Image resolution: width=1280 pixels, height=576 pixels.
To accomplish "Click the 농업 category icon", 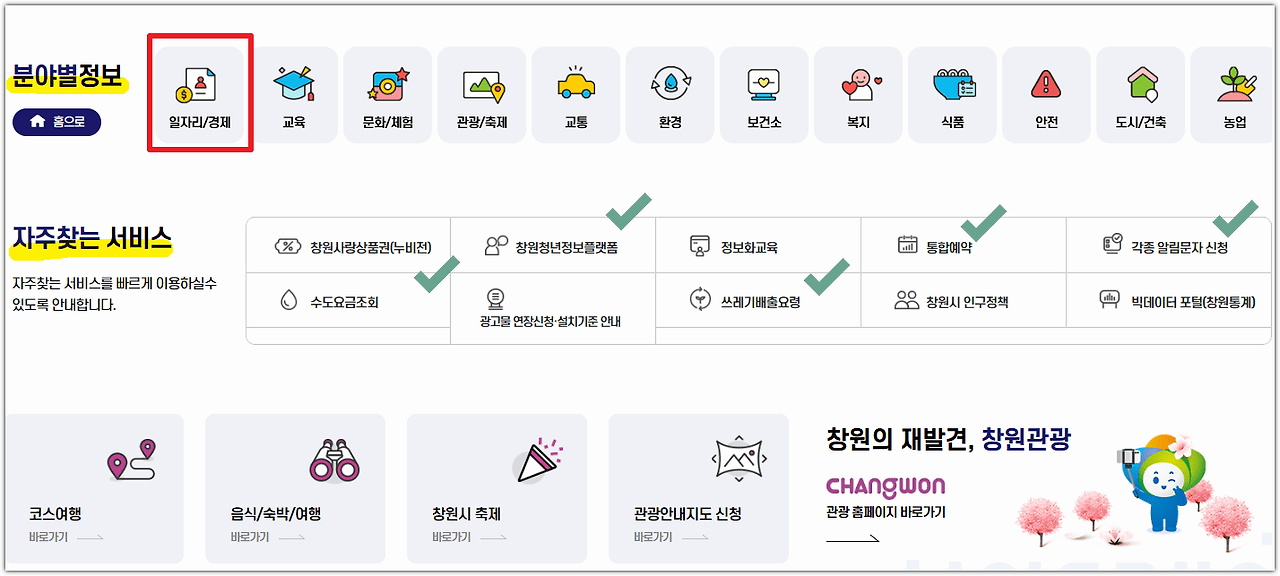I will [x=1233, y=95].
